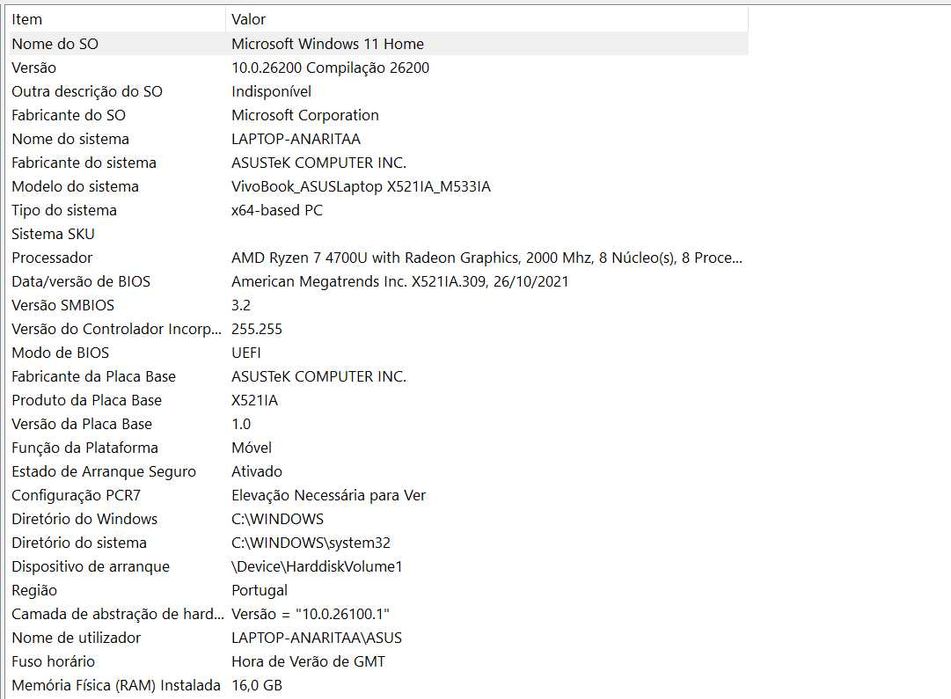Click 'Hora de Verão de GMT' value
951x699 pixels.
(x=308, y=661)
